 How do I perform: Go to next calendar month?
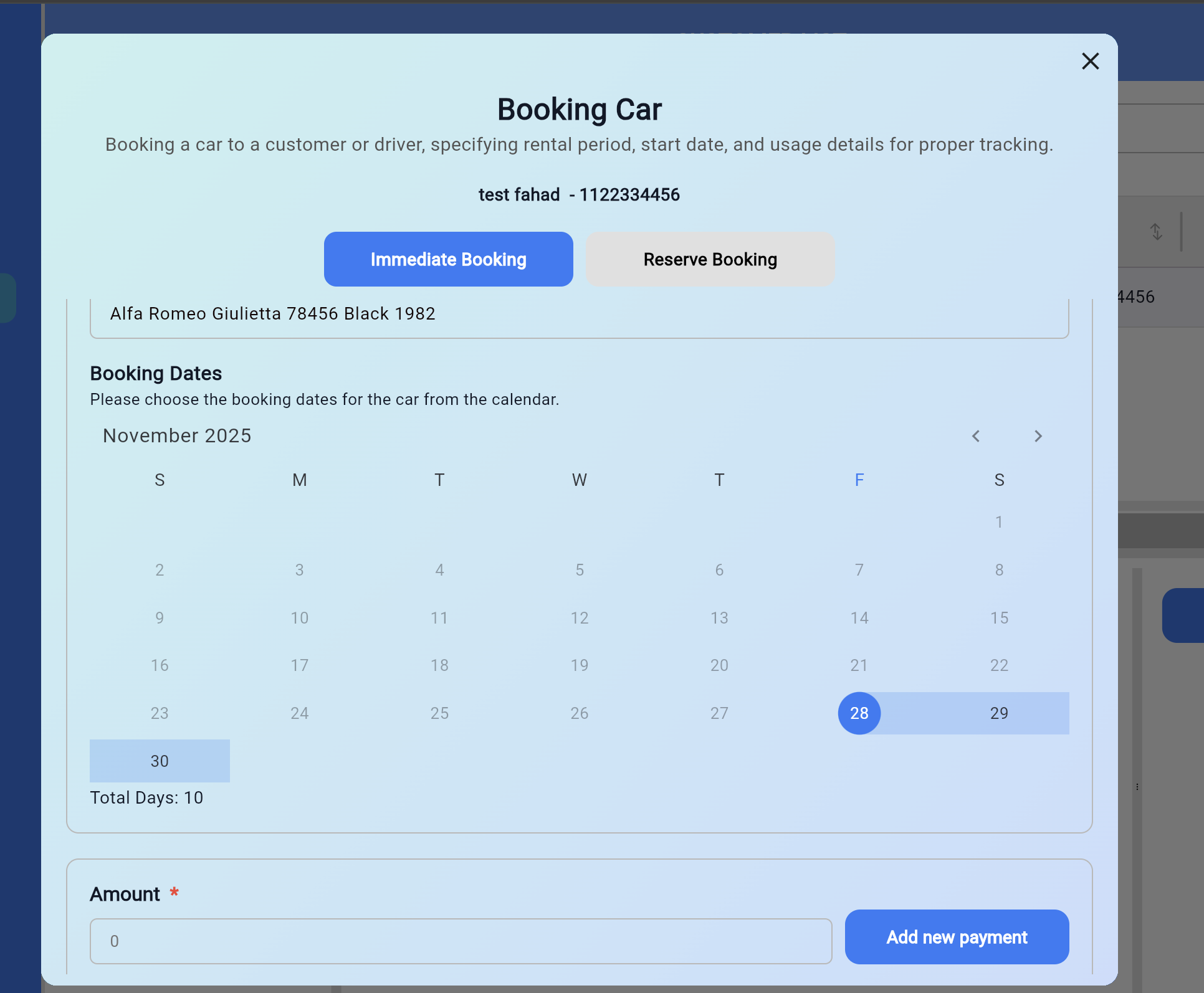pyautogui.click(x=1038, y=436)
